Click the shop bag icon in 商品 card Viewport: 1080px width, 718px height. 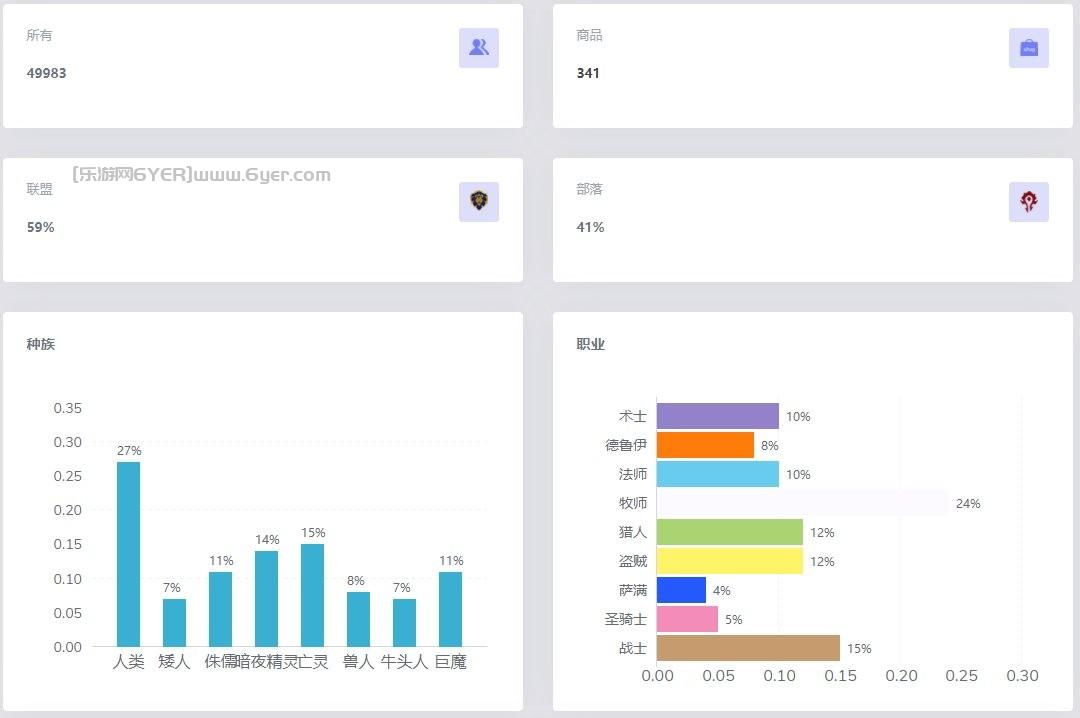1028,48
